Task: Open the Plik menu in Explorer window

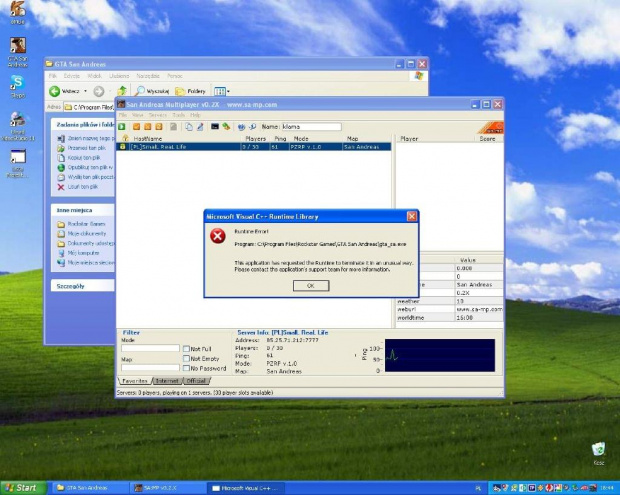Action: (53, 76)
